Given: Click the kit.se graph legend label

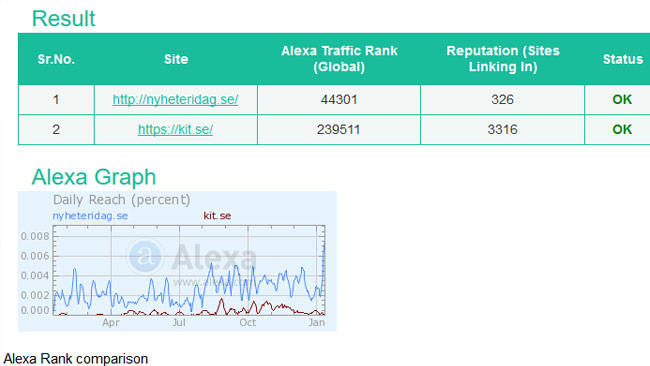Looking at the screenshot, I should pyautogui.click(x=217, y=216).
